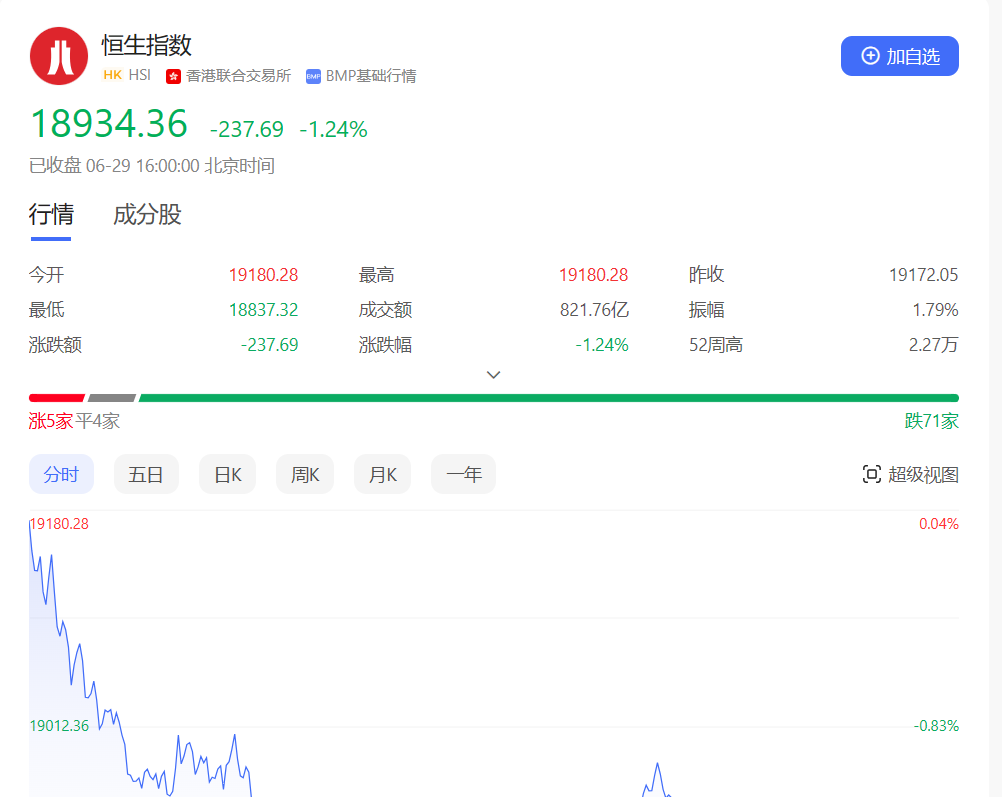Click the 跌71家 decliners count
Screen dimensions: 1002x797
[x=932, y=421]
